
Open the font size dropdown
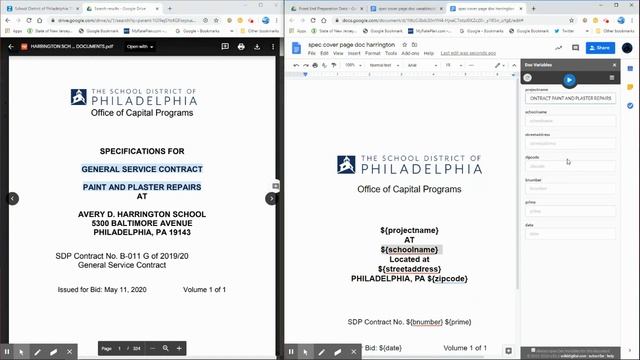[x=453, y=65]
